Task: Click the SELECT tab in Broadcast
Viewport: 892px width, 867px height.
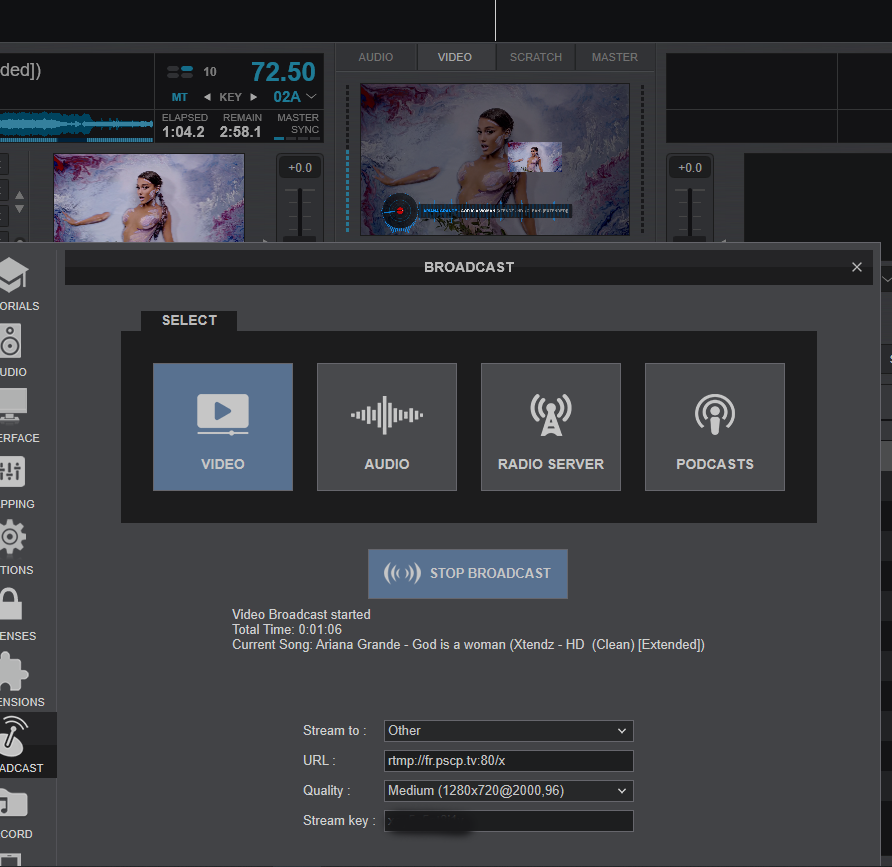Action: (189, 320)
